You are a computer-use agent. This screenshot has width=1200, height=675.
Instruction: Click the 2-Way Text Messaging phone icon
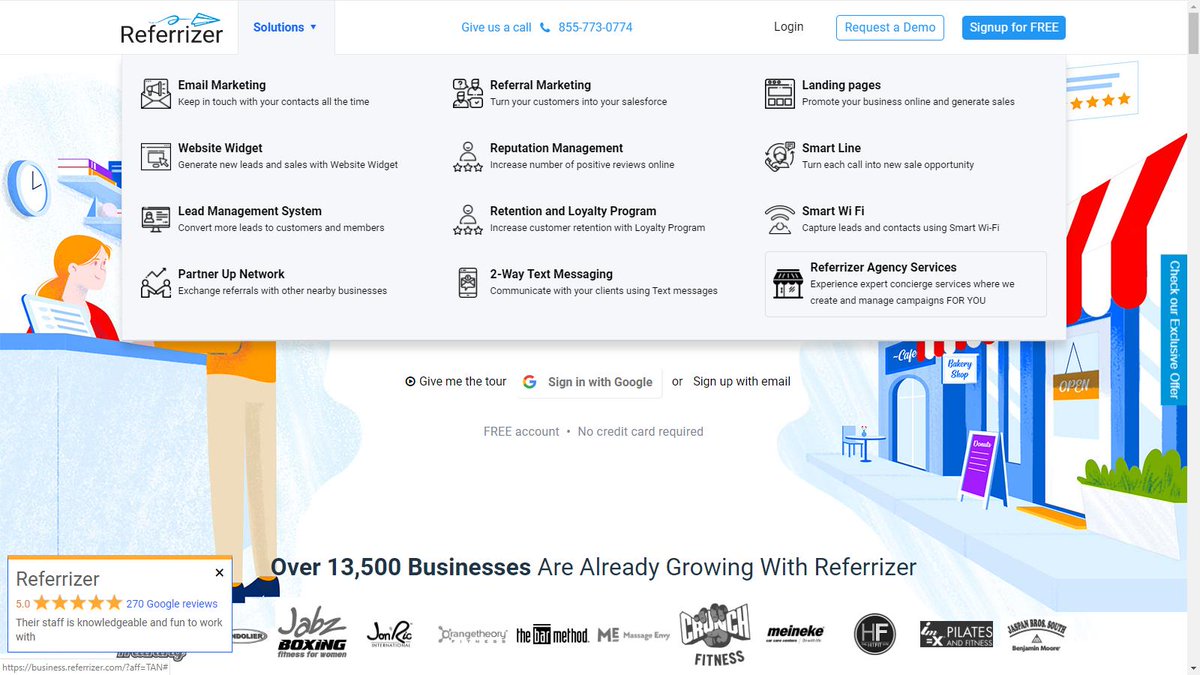467,282
